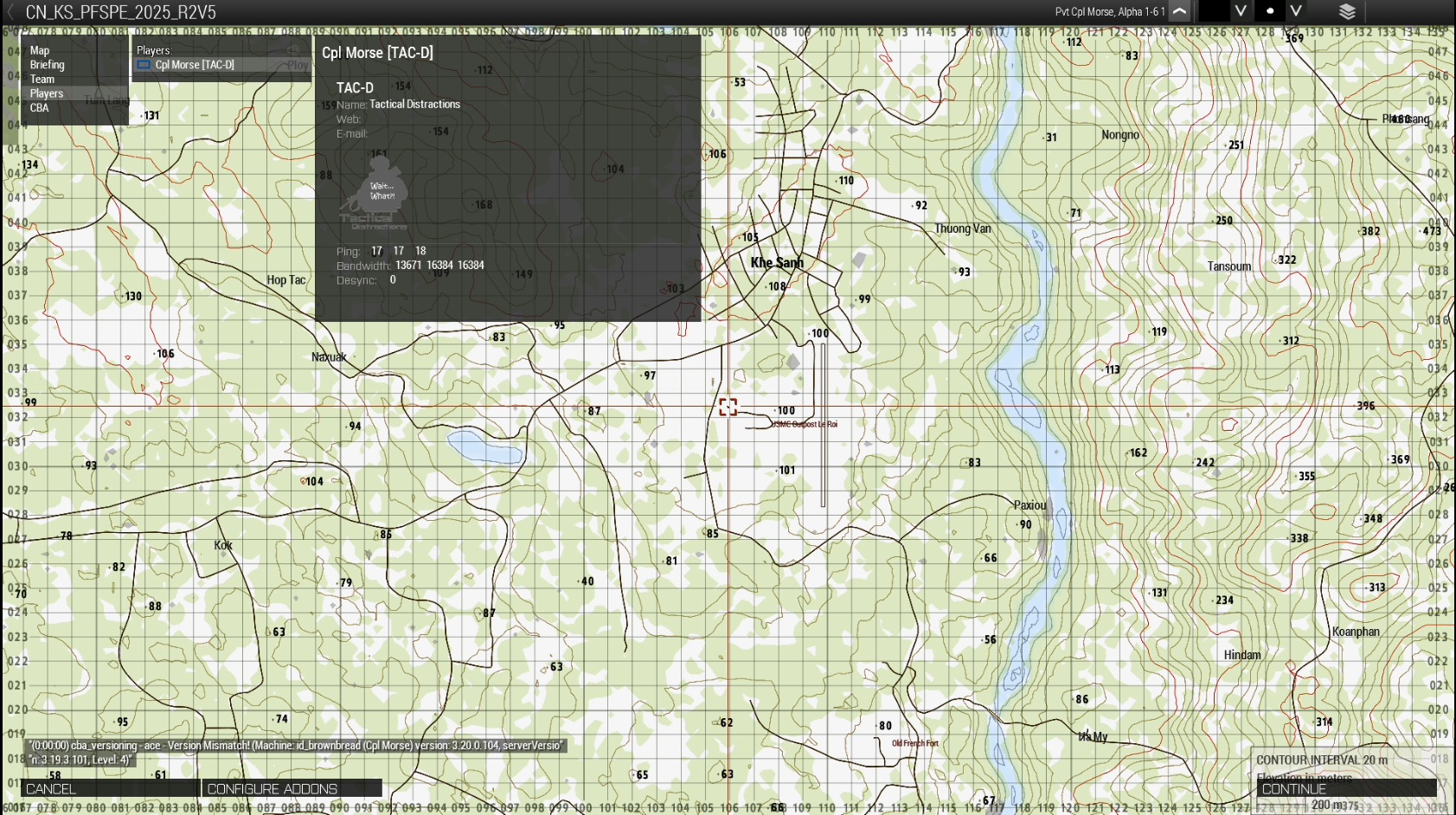The height and width of the screenshot is (815, 1456).
Task: Expand the dot marker shape dropdown
Action: [x=1296, y=11]
